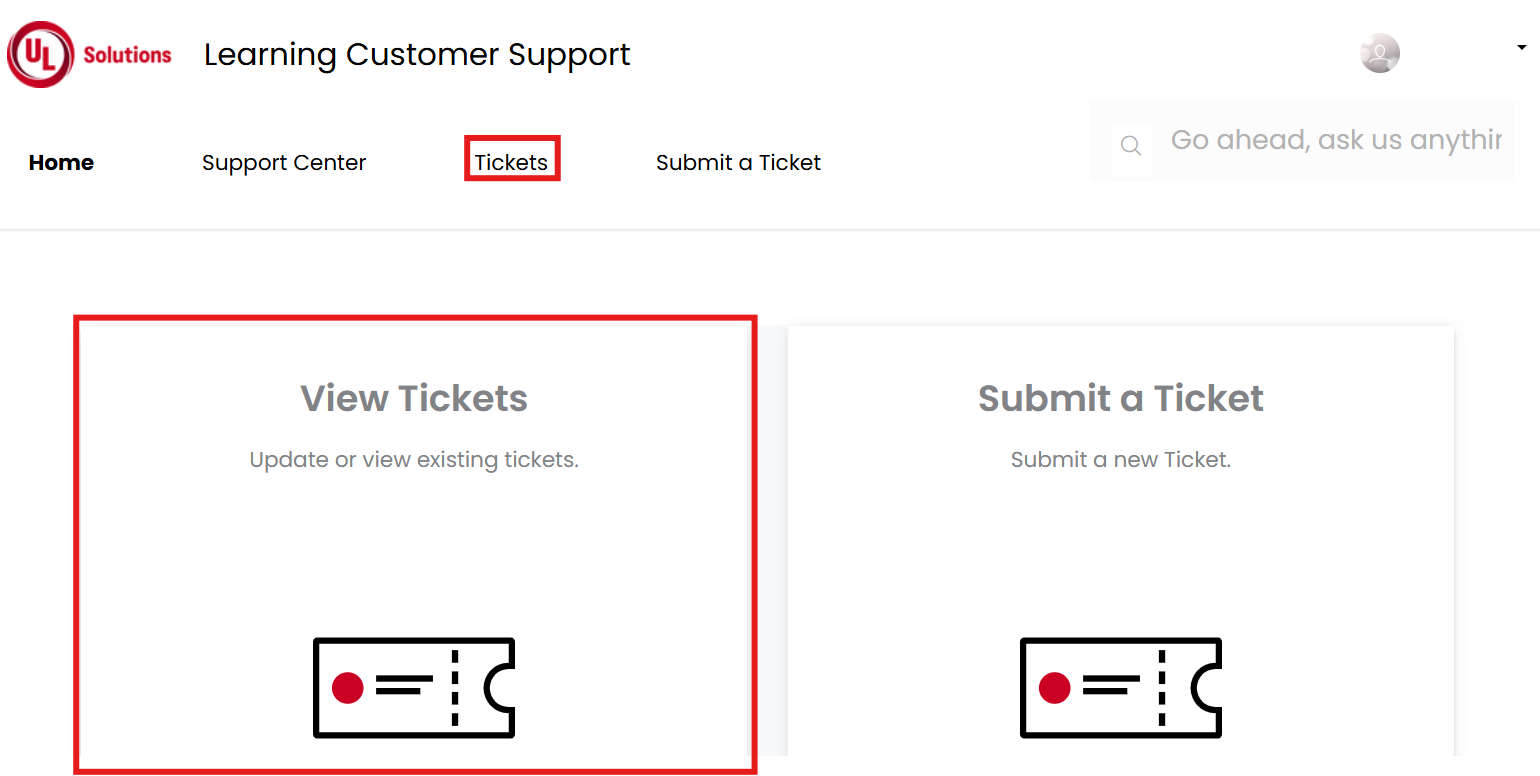This screenshot has width=1540, height=776.
Task: Click the Submit a Ticket card heading
Action: (1121, 398)
